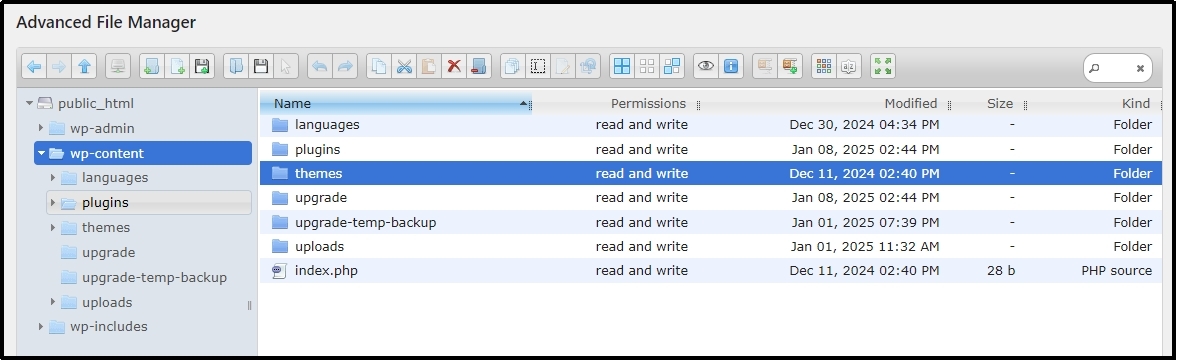
Task: Create a new folder with the toolbar icon
Action: (152, 66)
